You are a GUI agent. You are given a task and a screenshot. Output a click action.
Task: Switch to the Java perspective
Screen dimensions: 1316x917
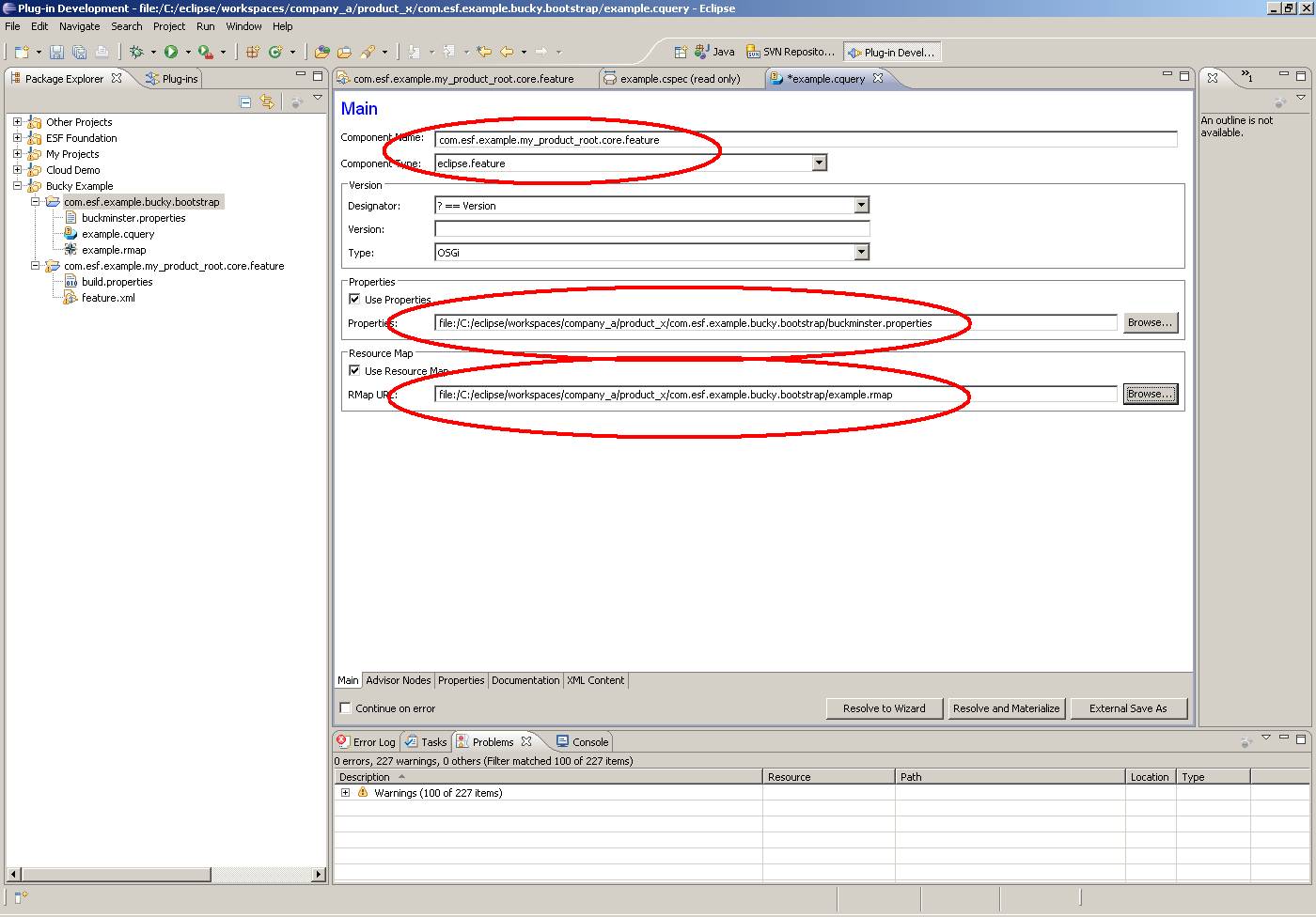point(714,52)
